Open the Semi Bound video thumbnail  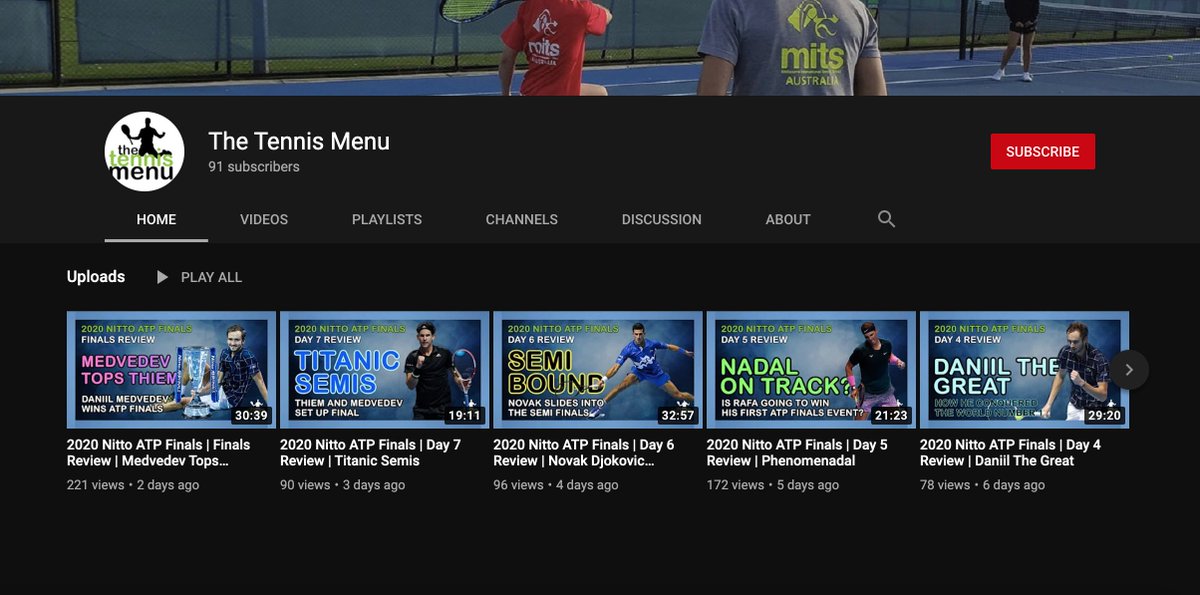(x=598, y=370)
